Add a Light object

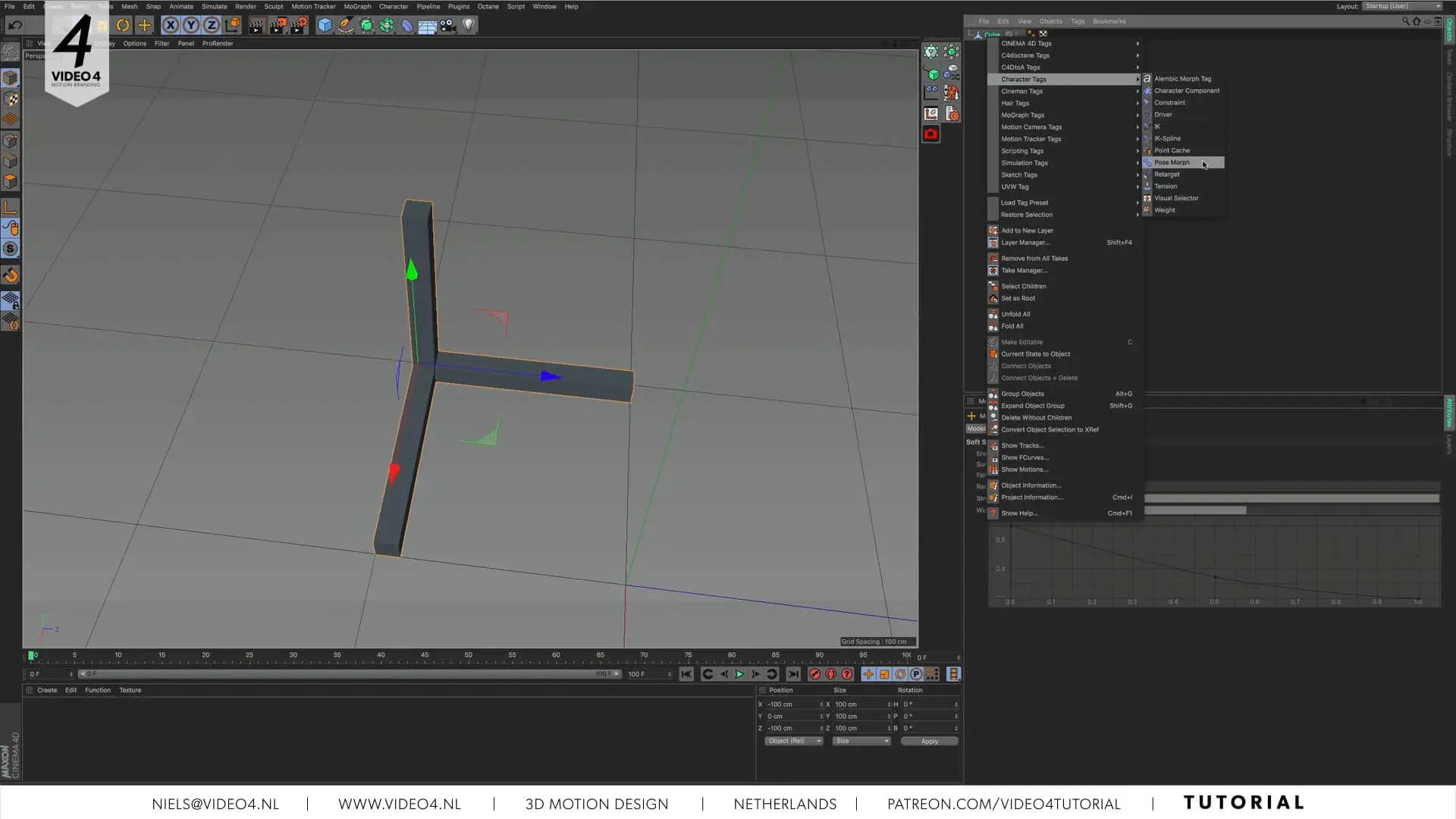tap(469, 25)
